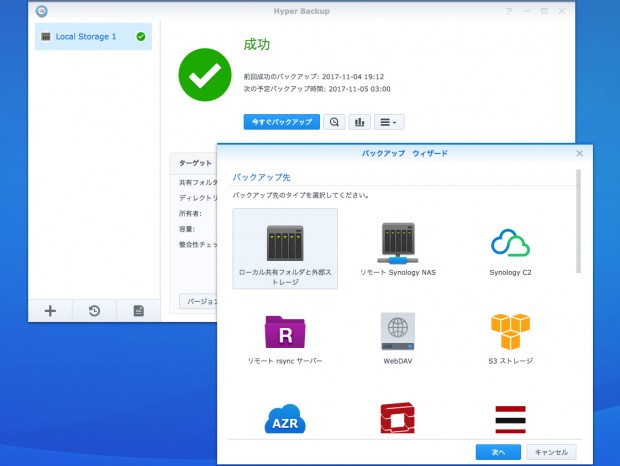The height and width of the screenshot is (466, 620).
Task: Open backup statistics bar chart icon
Action: 359,122
